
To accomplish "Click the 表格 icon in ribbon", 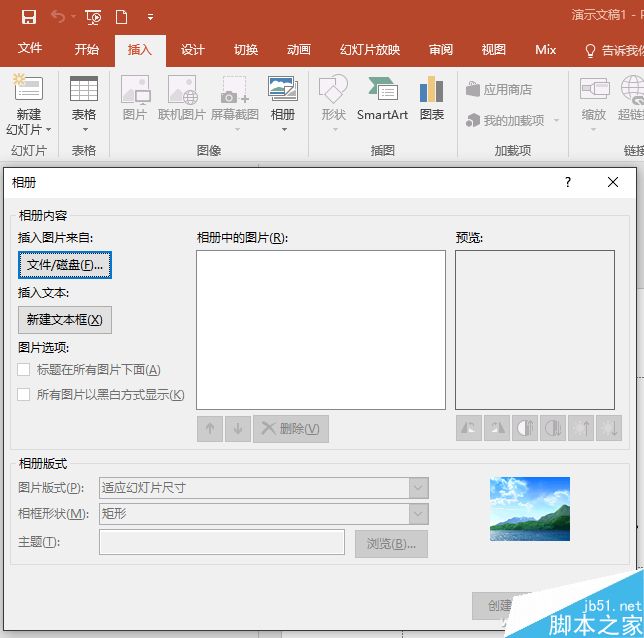I will click(x=84, y=89).
